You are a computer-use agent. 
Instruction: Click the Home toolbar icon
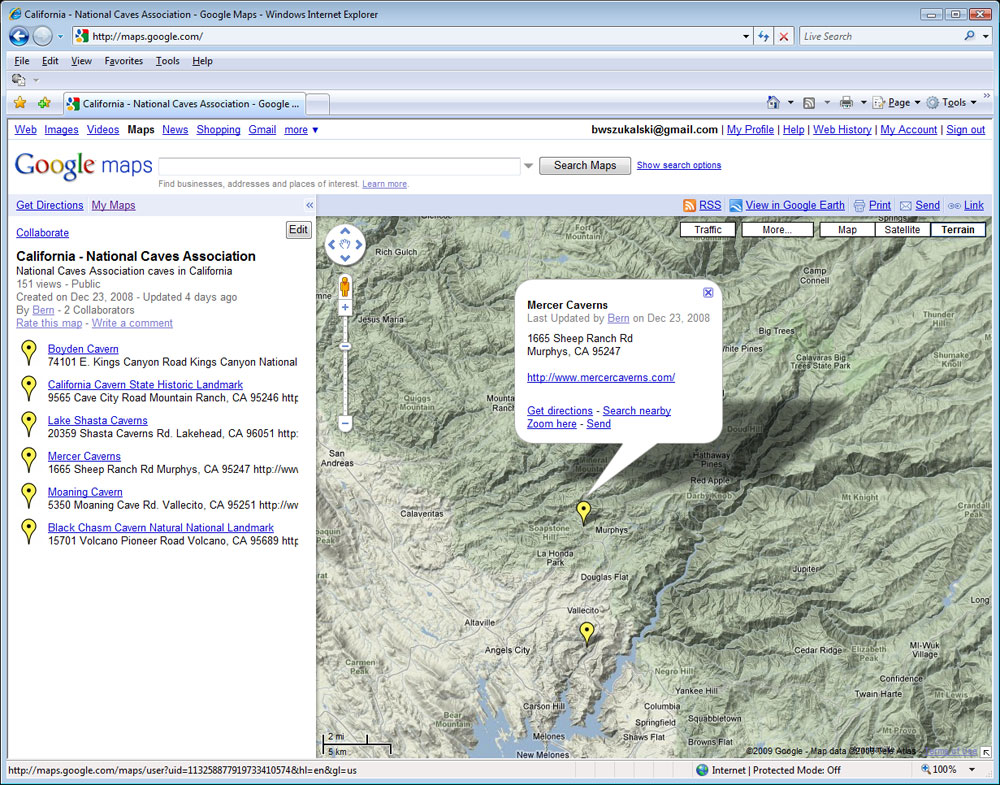pyautogui.click(x=773, y=102)
